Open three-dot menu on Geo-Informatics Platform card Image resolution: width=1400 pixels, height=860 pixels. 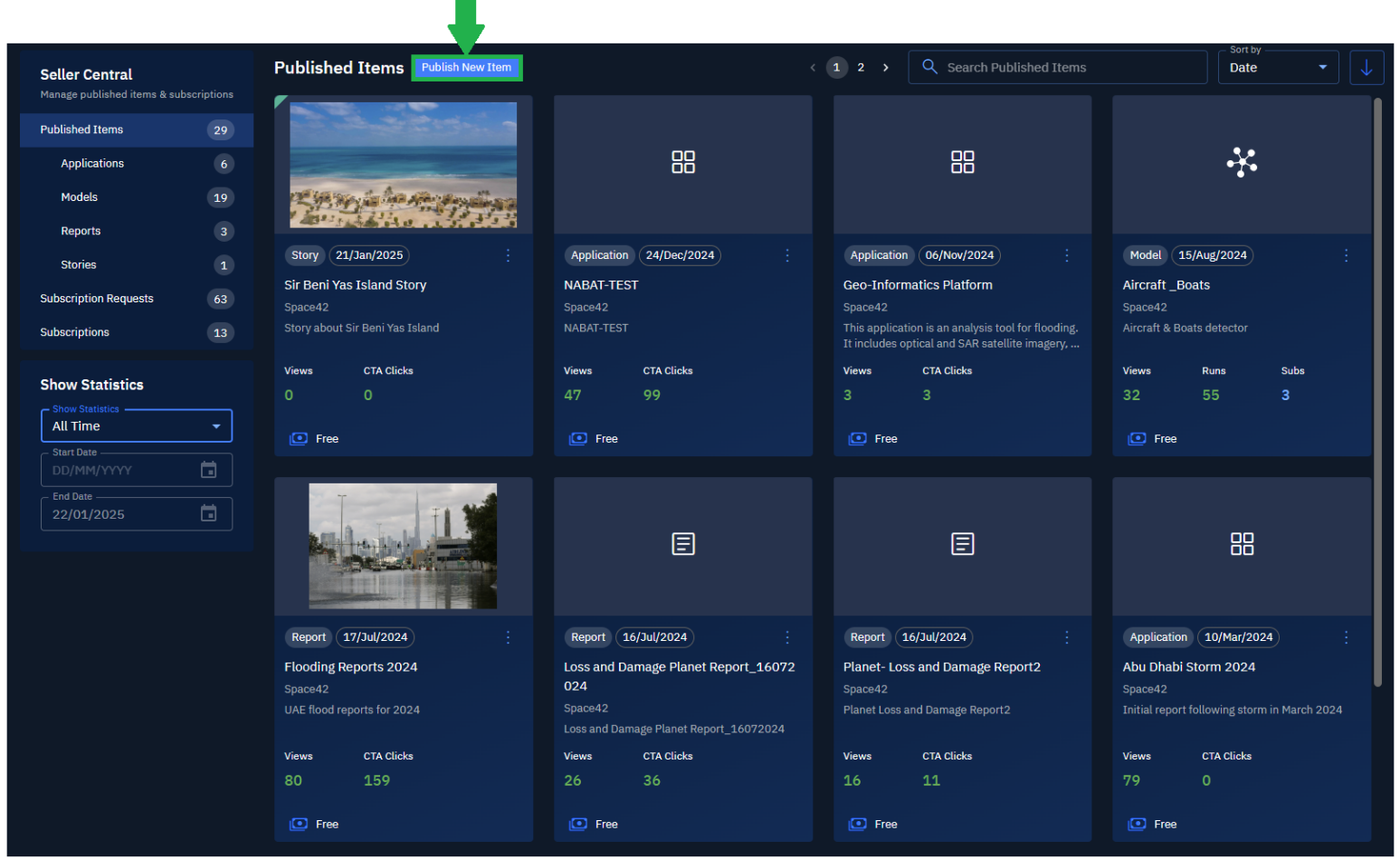pos(1066,256)
